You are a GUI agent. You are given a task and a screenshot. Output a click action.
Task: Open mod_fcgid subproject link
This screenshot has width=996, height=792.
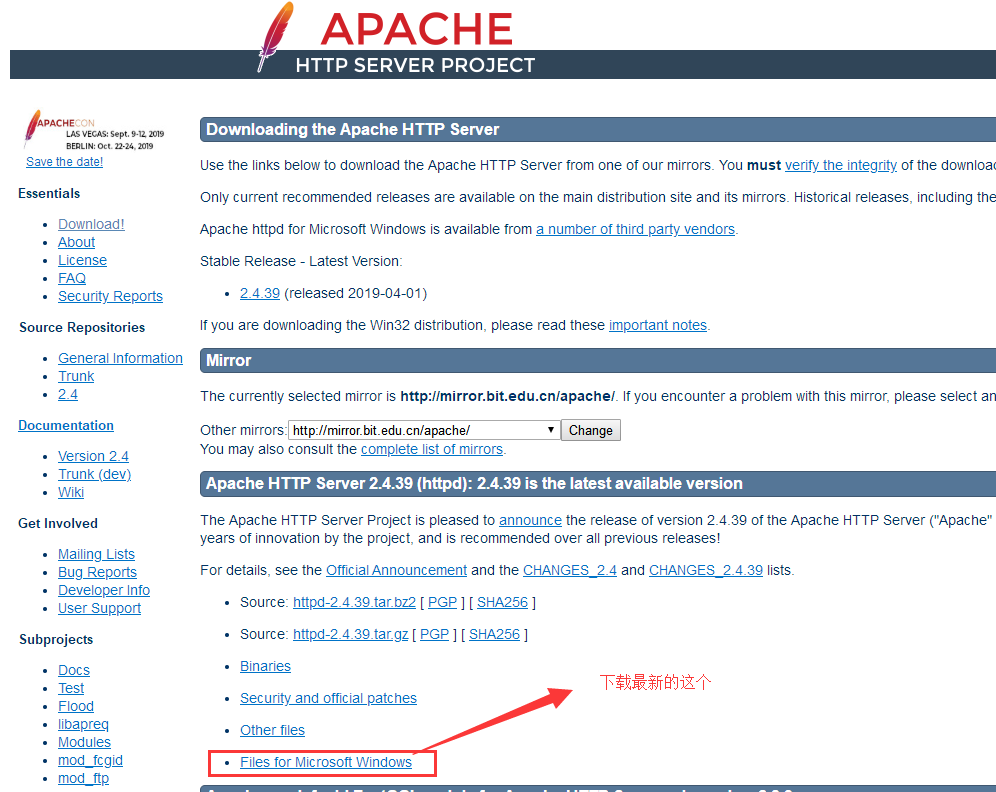click(x=90, y=760)
